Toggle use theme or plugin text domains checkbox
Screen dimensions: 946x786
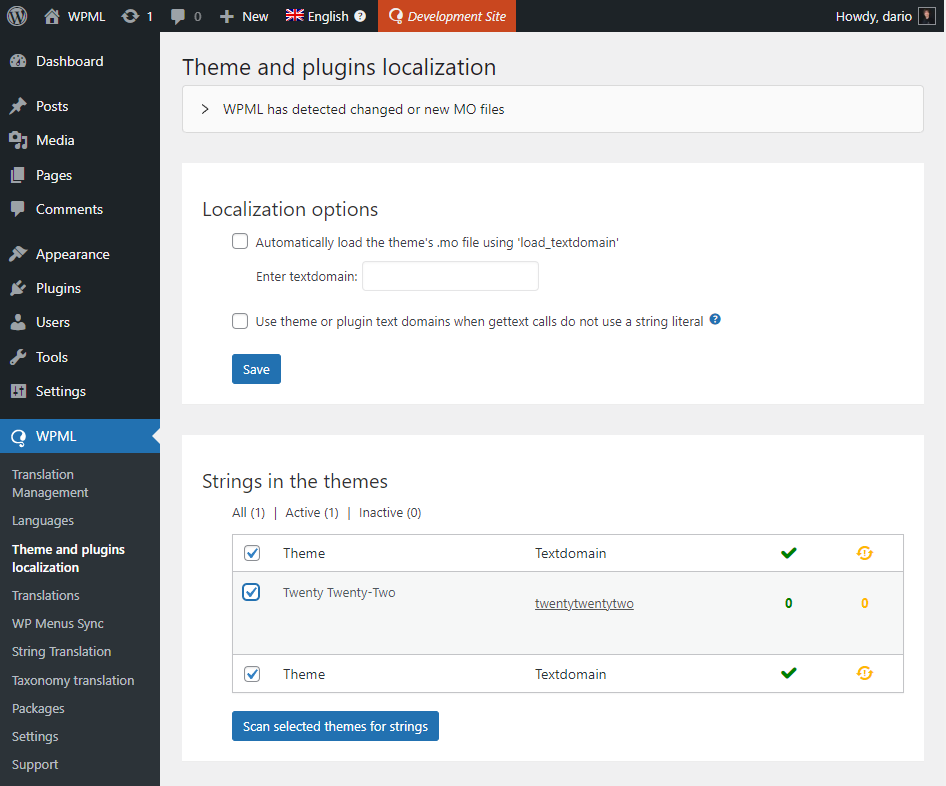pyautogui.click(x=240, y=321)
